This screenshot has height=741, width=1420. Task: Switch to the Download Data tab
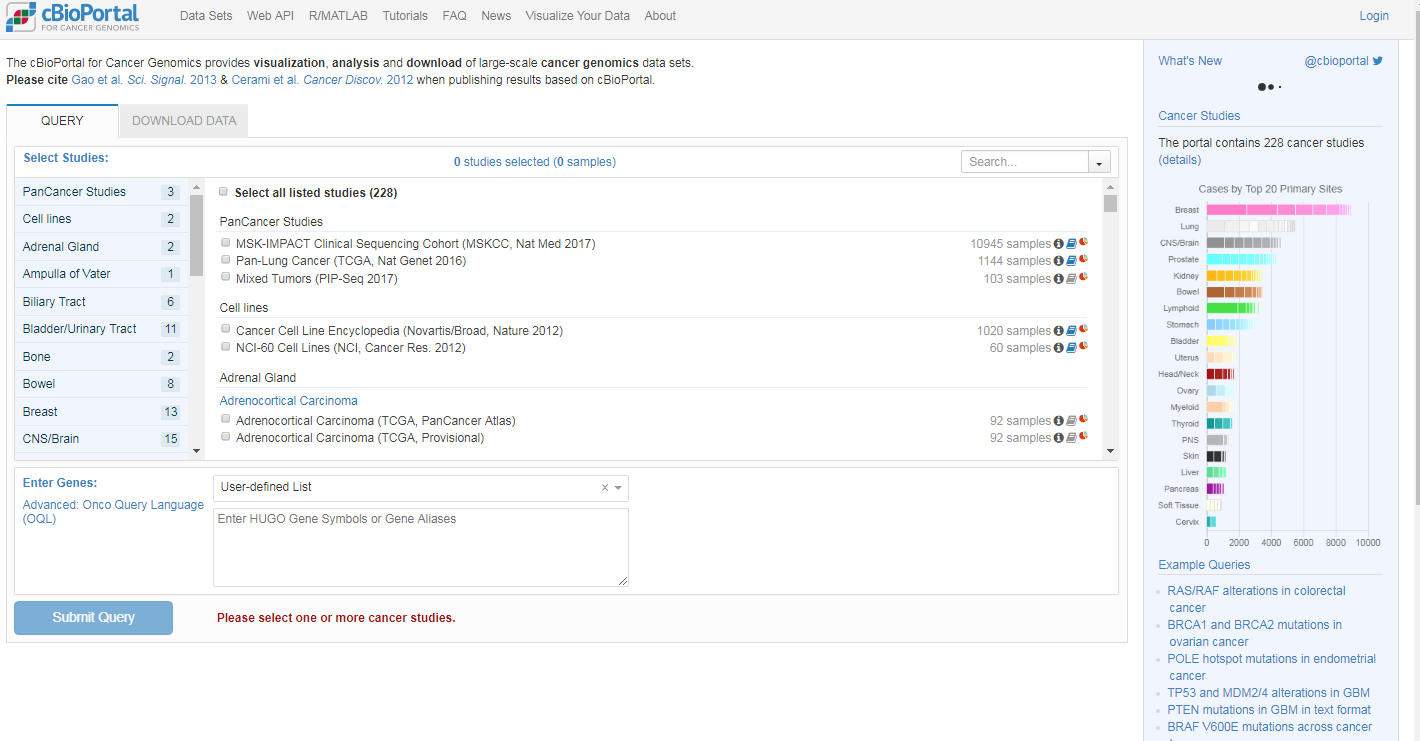coord(184,121)
